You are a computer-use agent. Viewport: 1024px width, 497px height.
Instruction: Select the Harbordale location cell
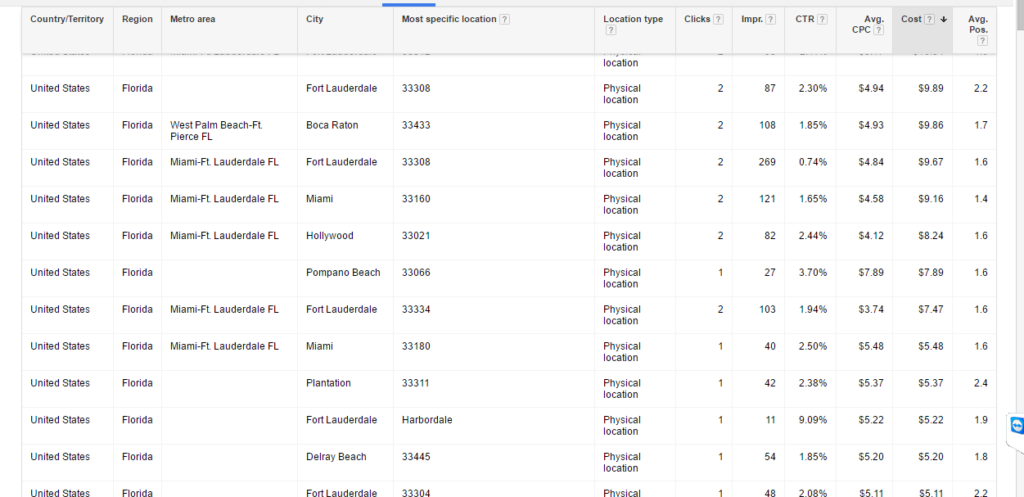[427, 420]
